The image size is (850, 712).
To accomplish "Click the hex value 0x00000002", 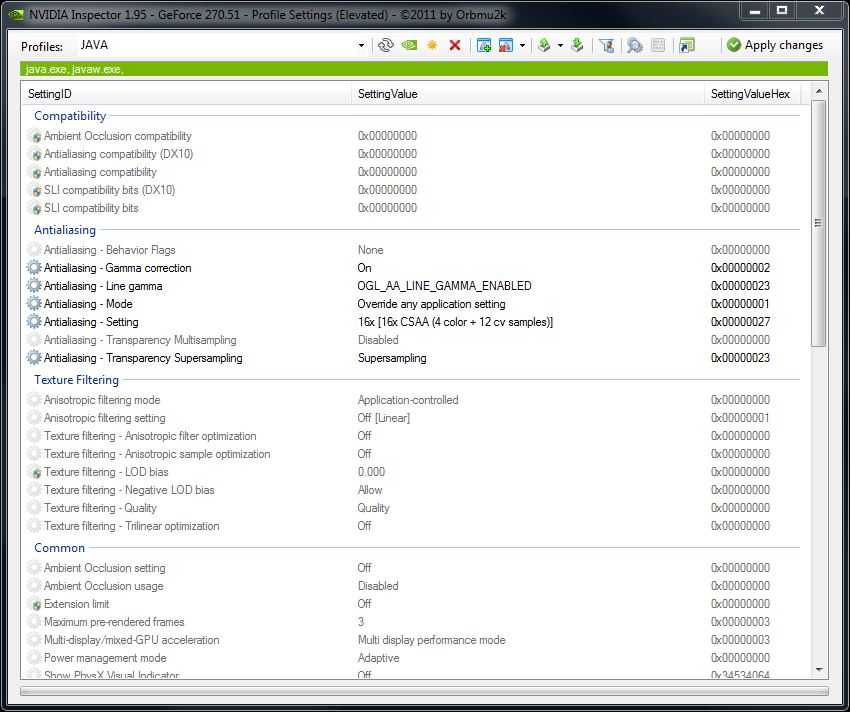I will click(740, 267).
